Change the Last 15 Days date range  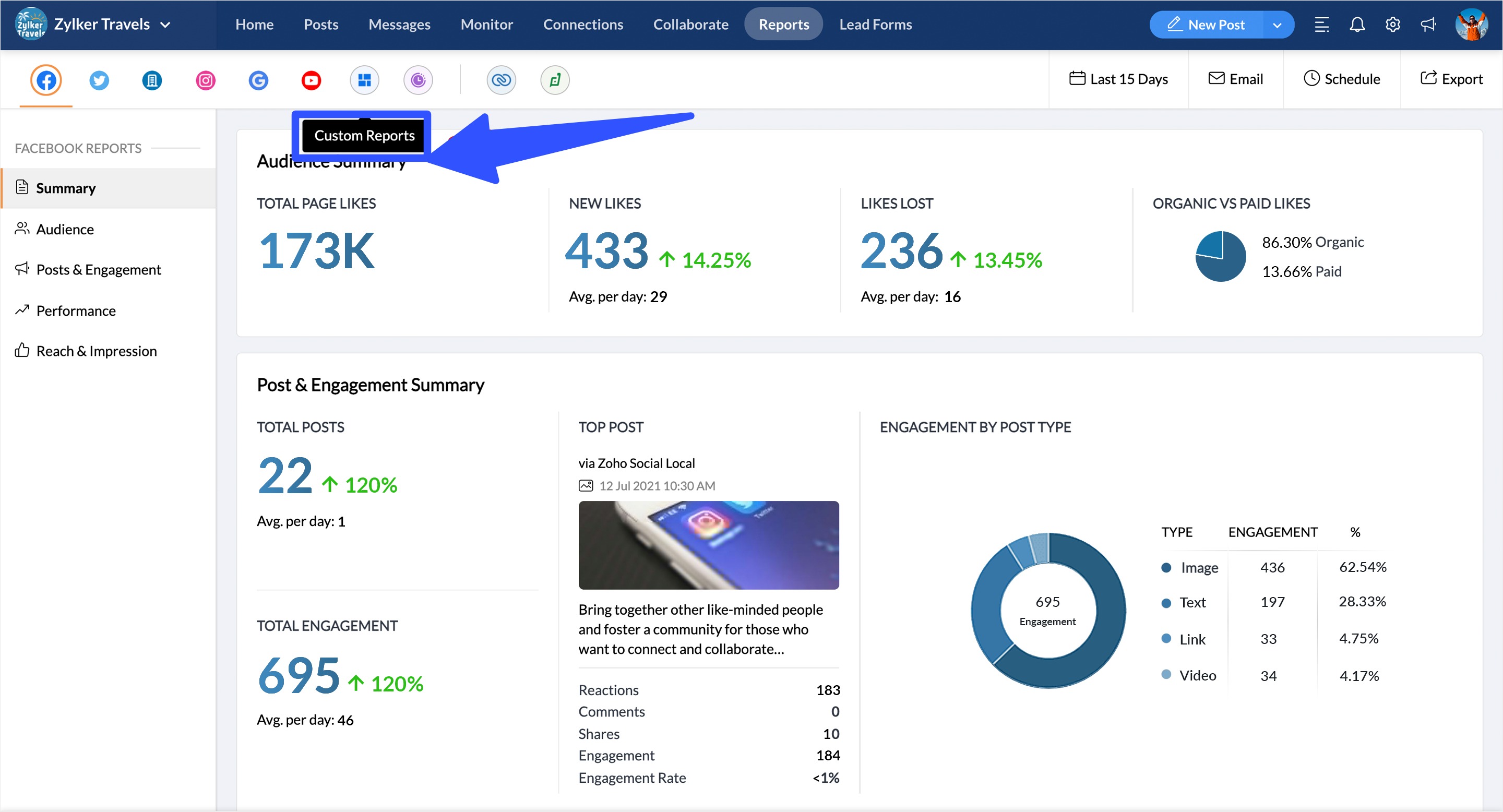1118,79
